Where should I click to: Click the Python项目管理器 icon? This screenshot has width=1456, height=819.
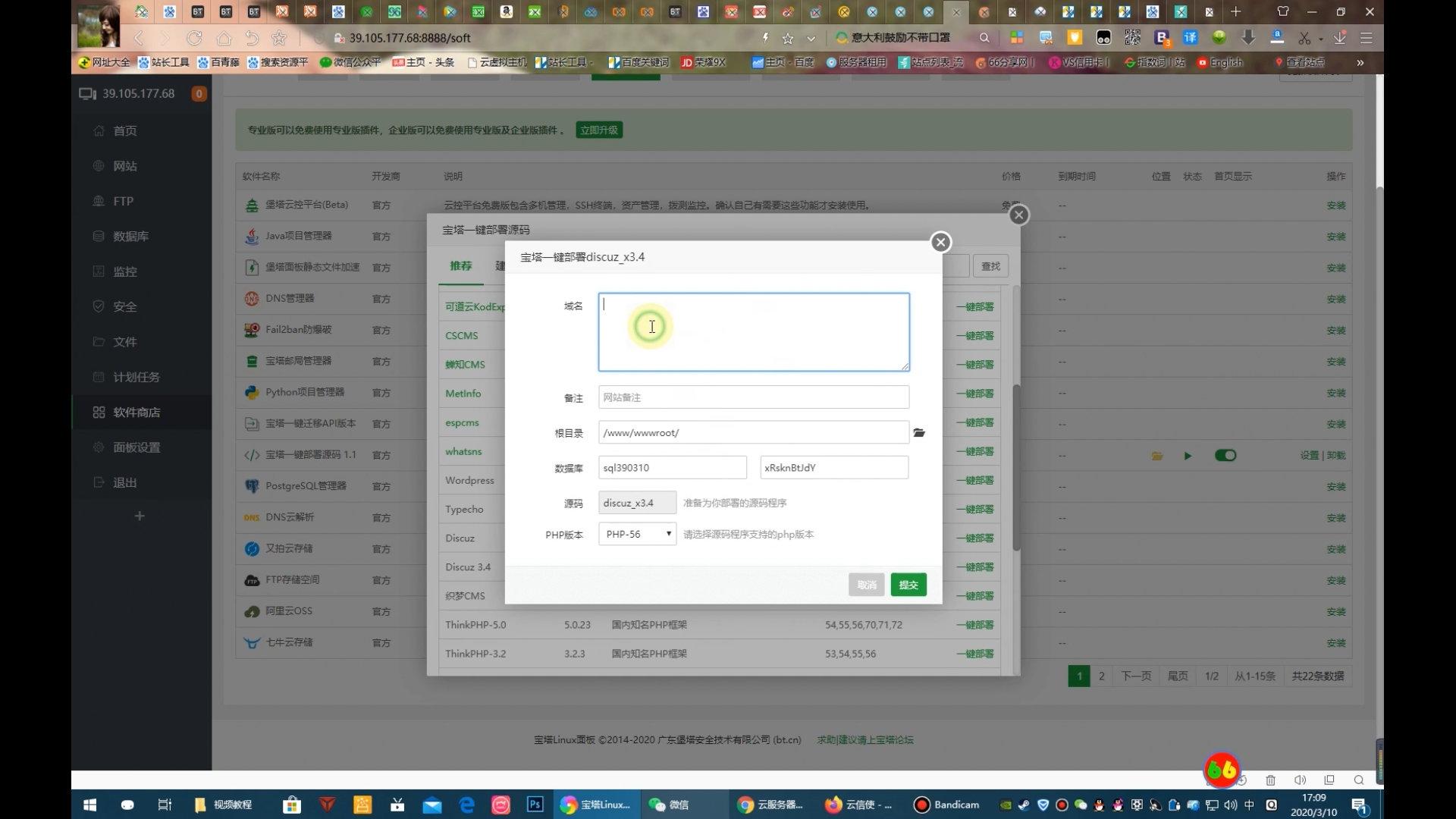(252, 393)
